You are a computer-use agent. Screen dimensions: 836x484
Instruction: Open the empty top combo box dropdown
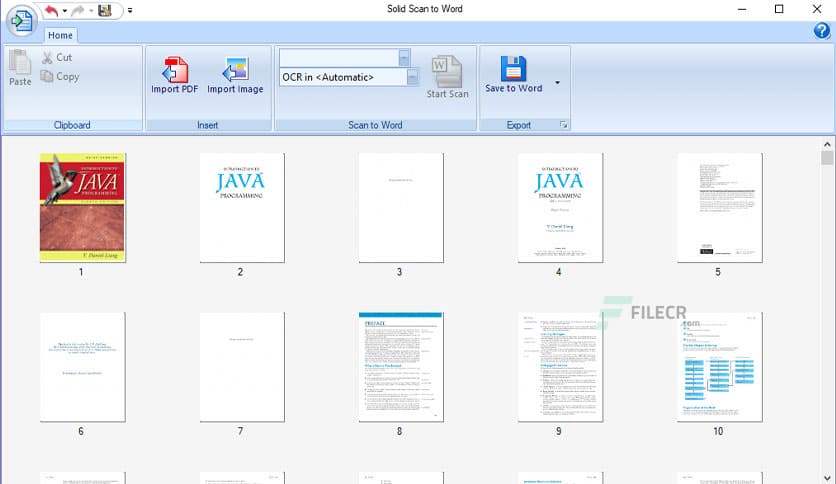tap(404, 58)
